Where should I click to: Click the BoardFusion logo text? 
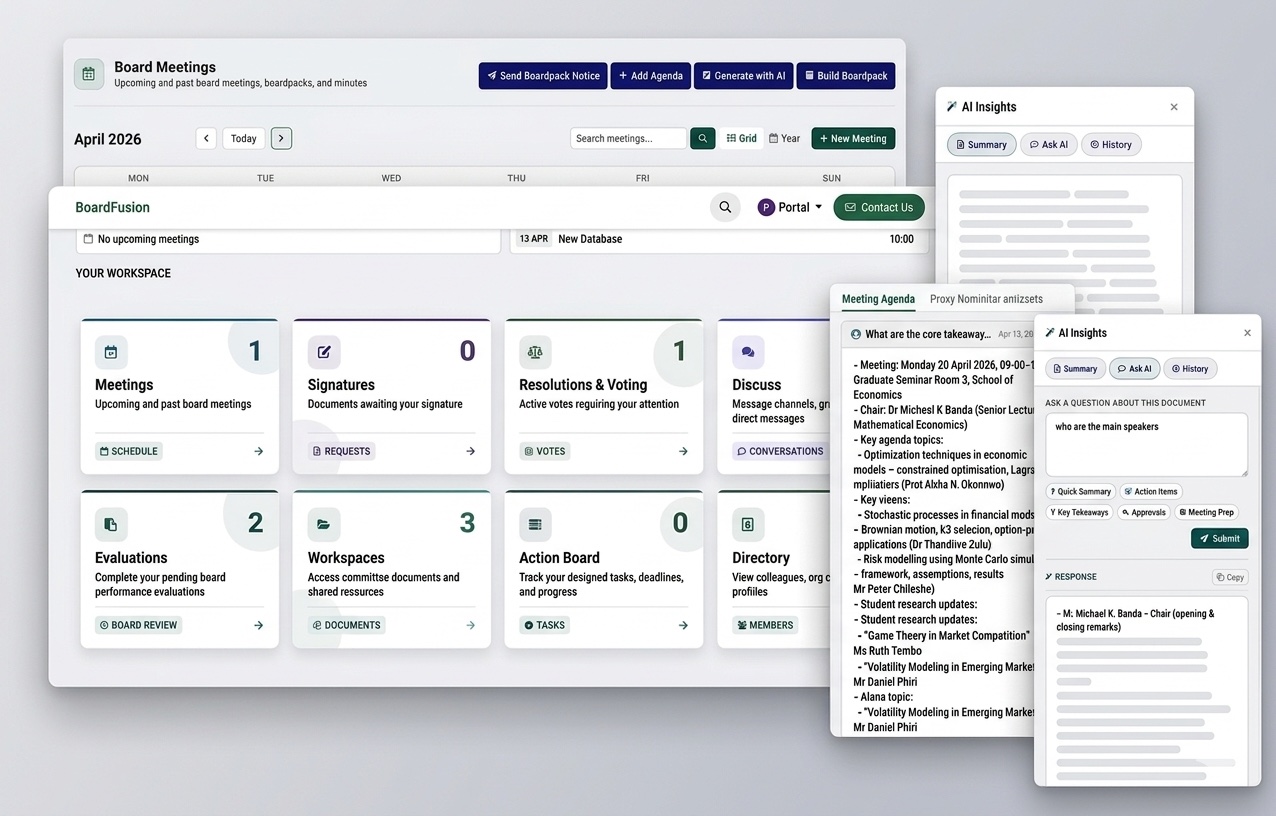click(113, 207)
